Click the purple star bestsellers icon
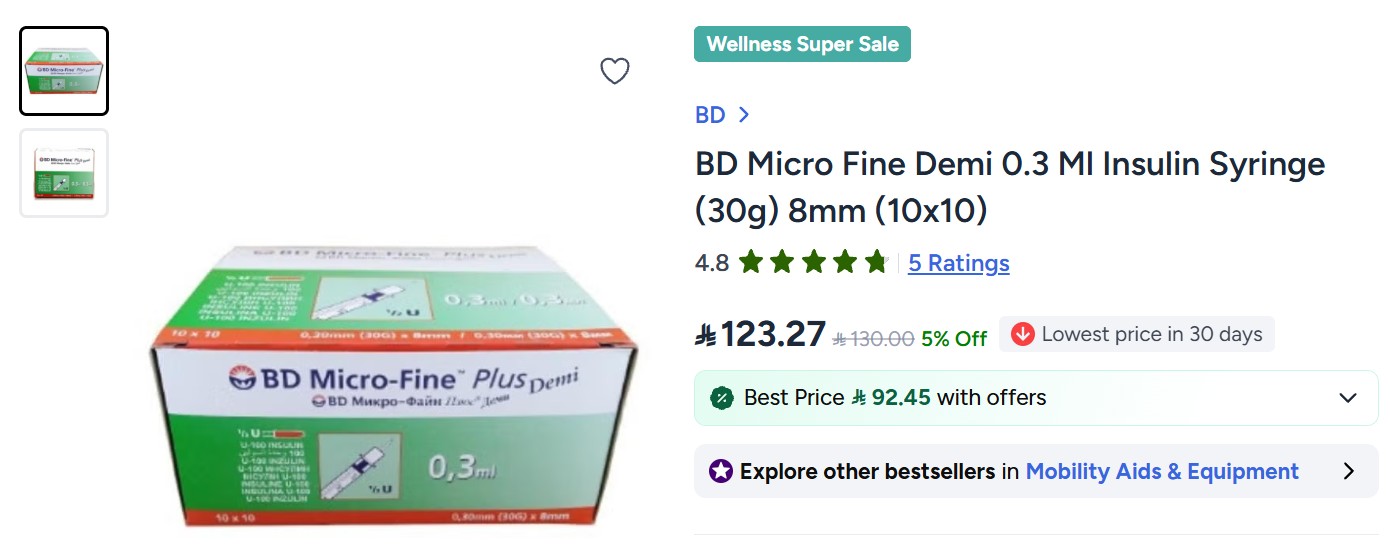 click(721, 471)
